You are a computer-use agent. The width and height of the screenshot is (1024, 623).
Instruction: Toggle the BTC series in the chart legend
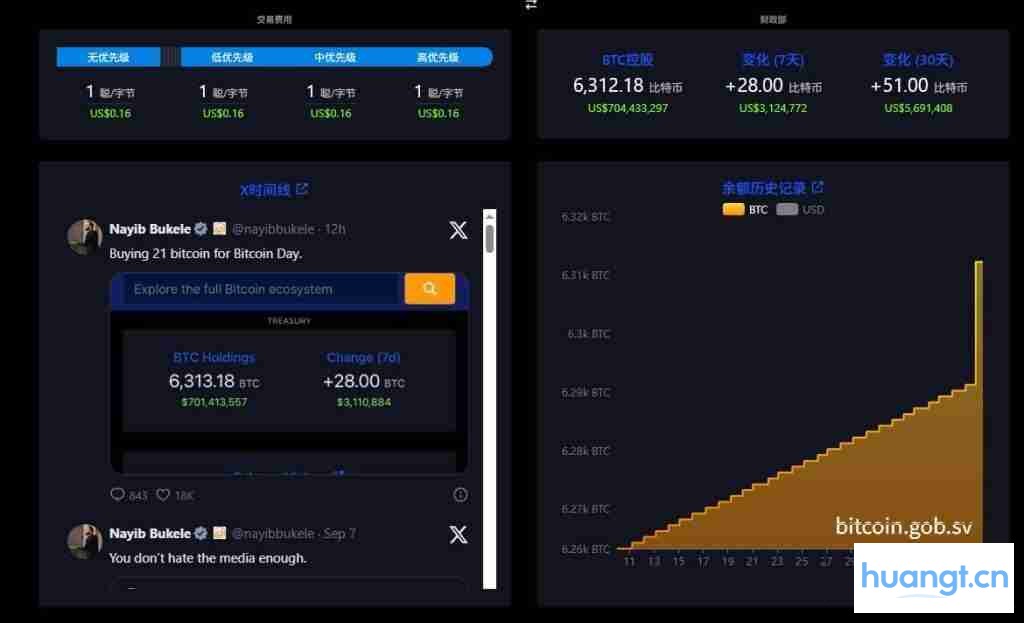click(745, 210)
